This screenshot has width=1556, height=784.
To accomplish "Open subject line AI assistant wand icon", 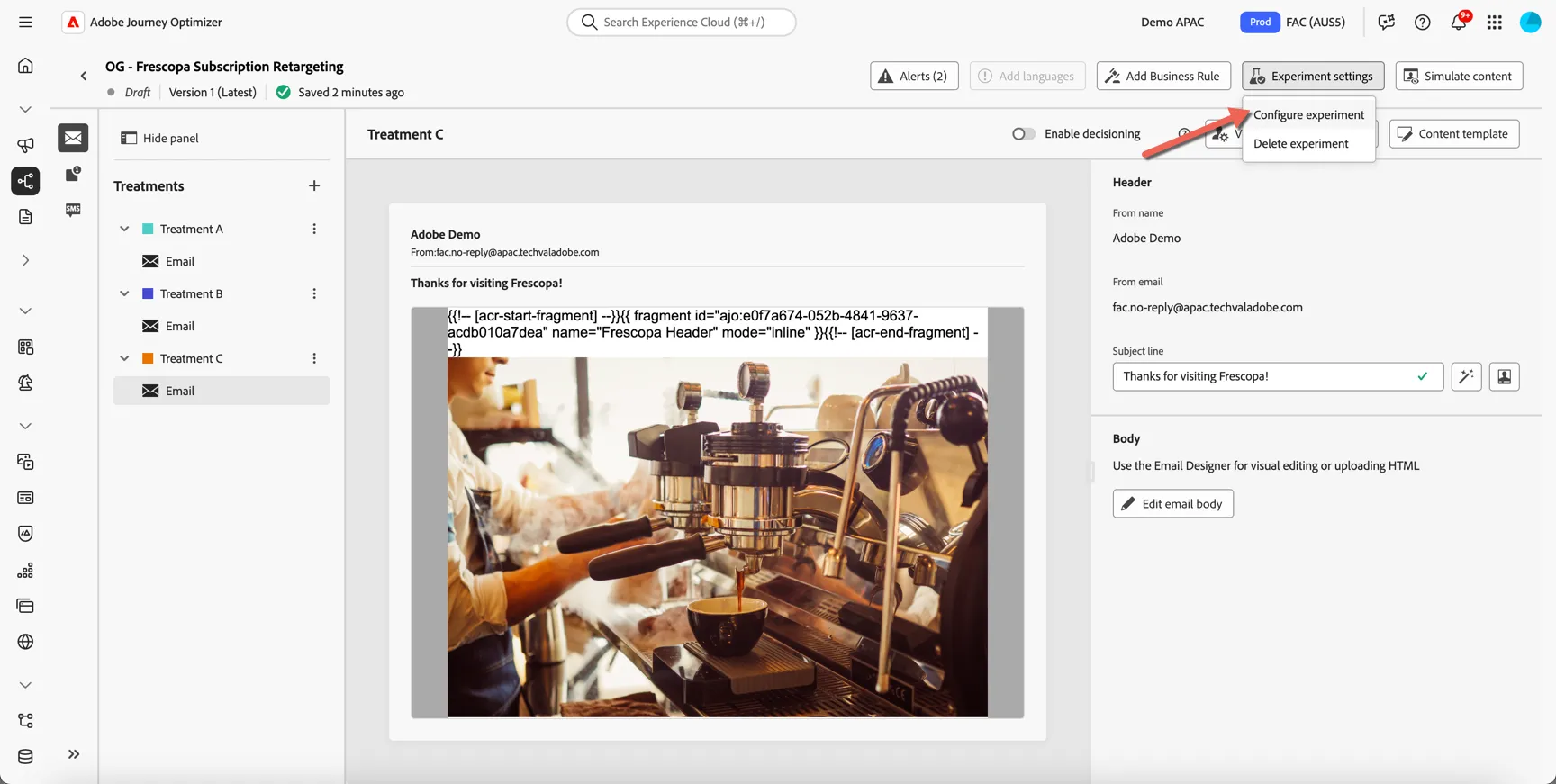I will pos(1466,376).
